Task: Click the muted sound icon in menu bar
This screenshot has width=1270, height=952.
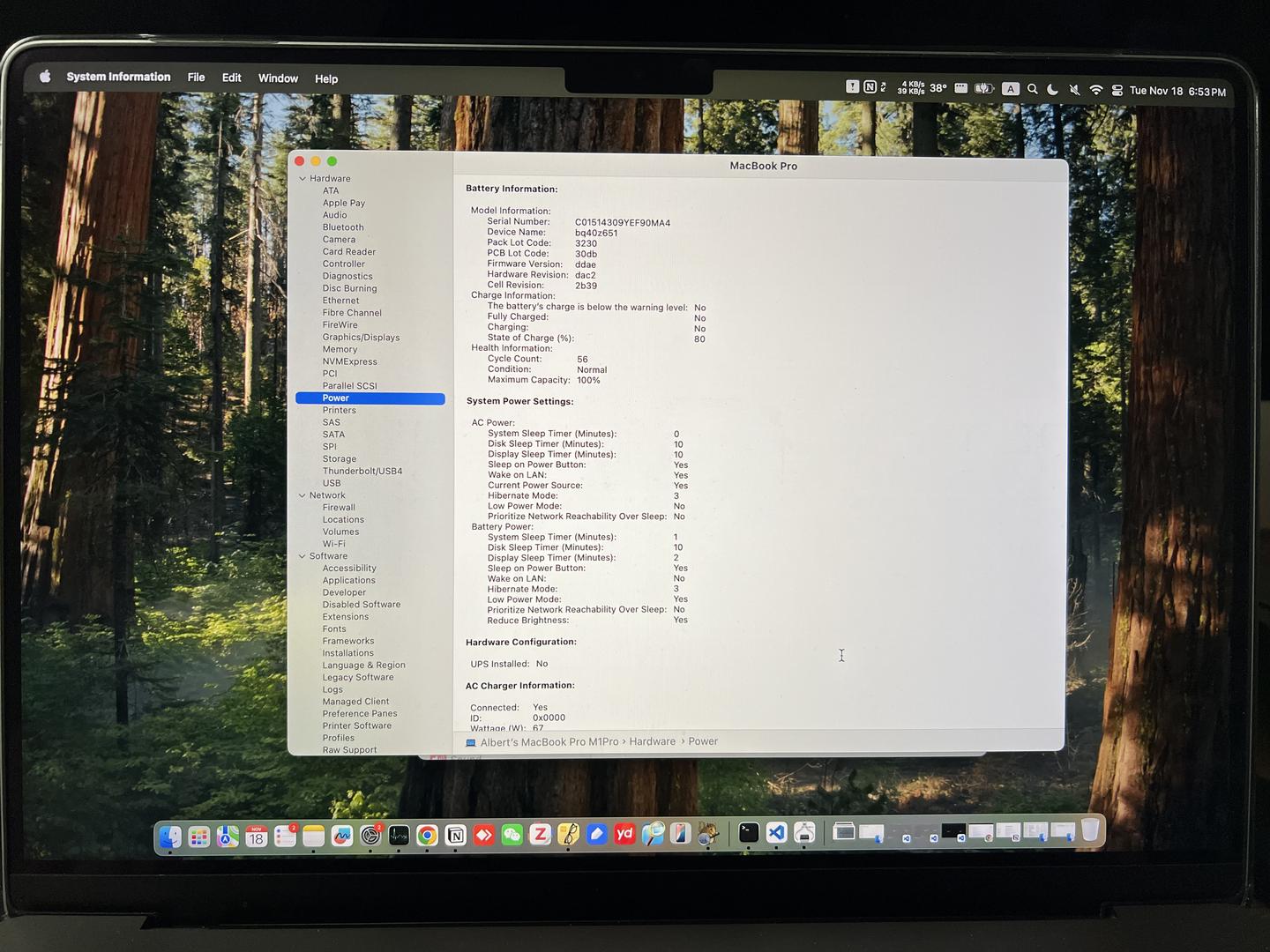Action: (x=1074, y=90)
